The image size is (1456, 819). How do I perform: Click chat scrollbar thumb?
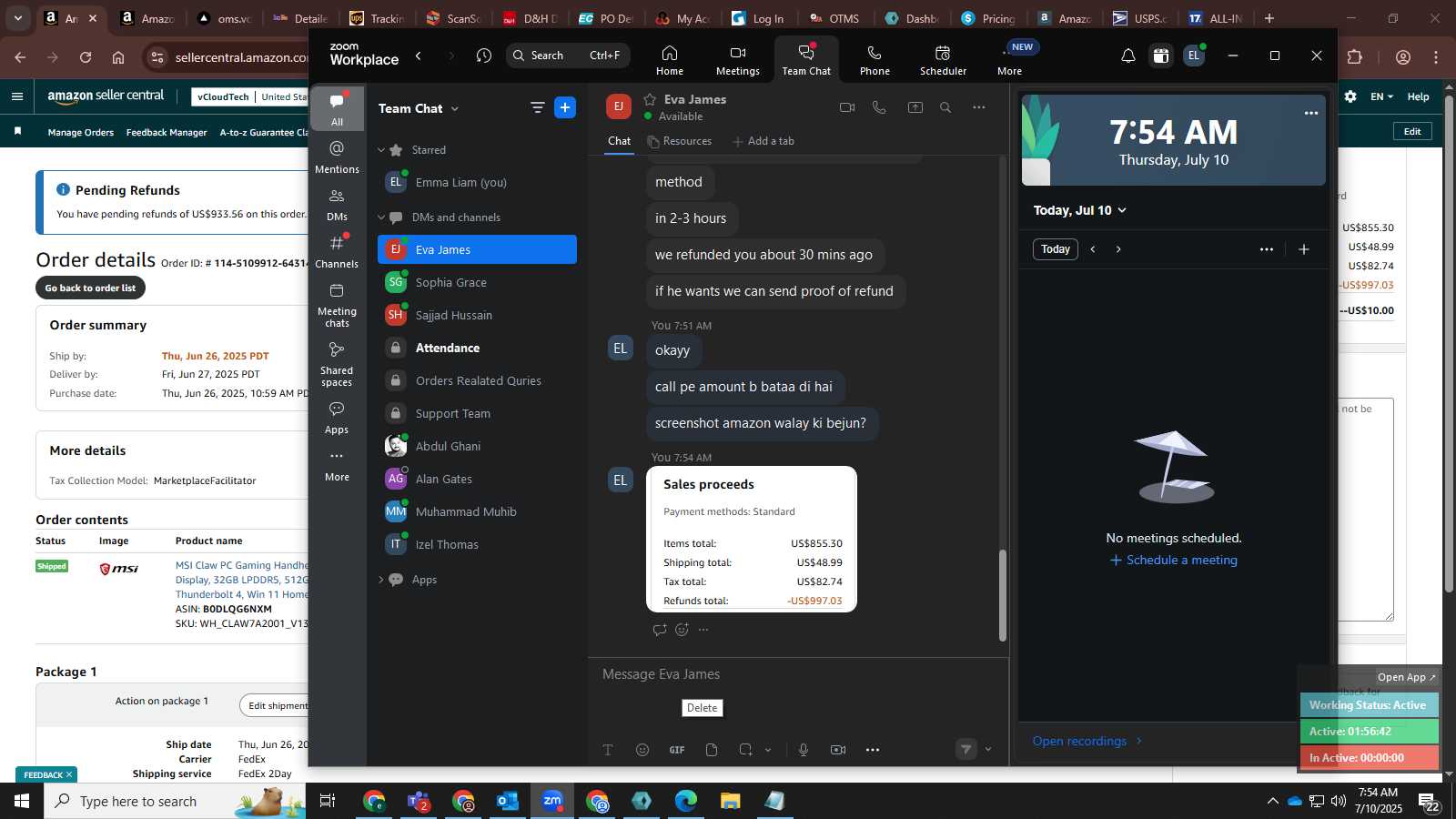(x=1003, y=595)
